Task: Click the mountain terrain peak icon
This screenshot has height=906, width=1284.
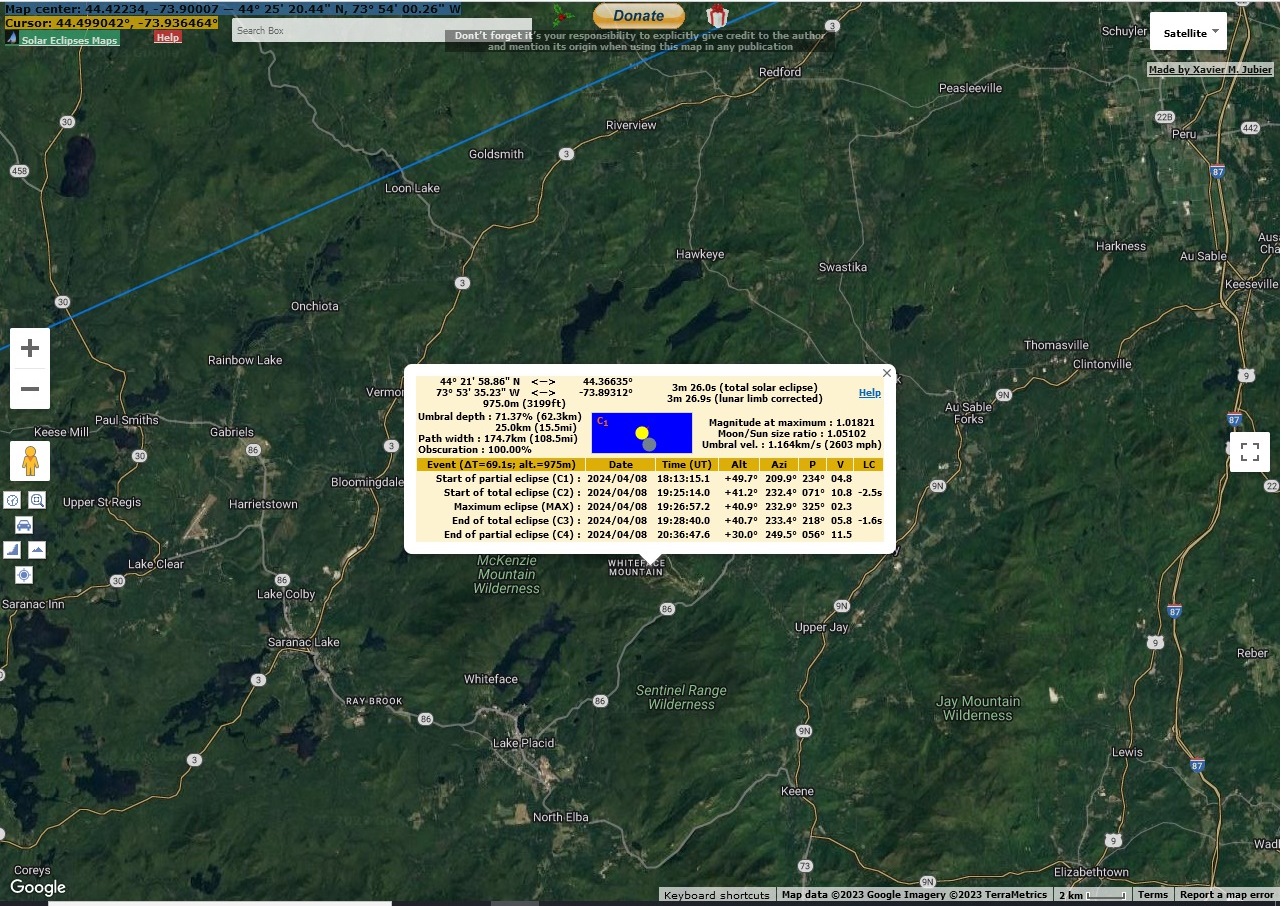Action: [x=35, y=548]
